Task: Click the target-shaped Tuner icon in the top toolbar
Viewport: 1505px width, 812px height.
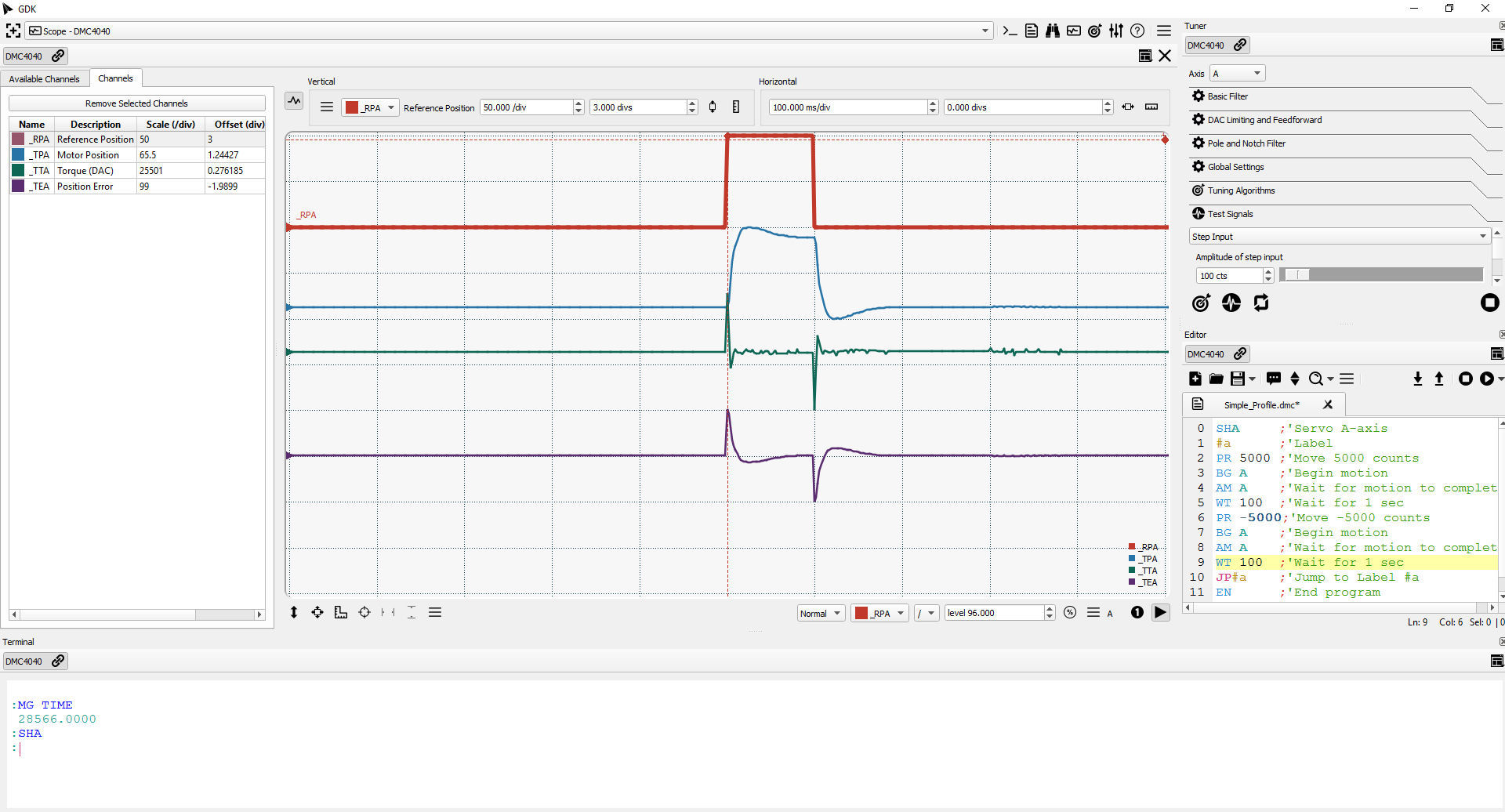Action: [x=1095, y=31]
